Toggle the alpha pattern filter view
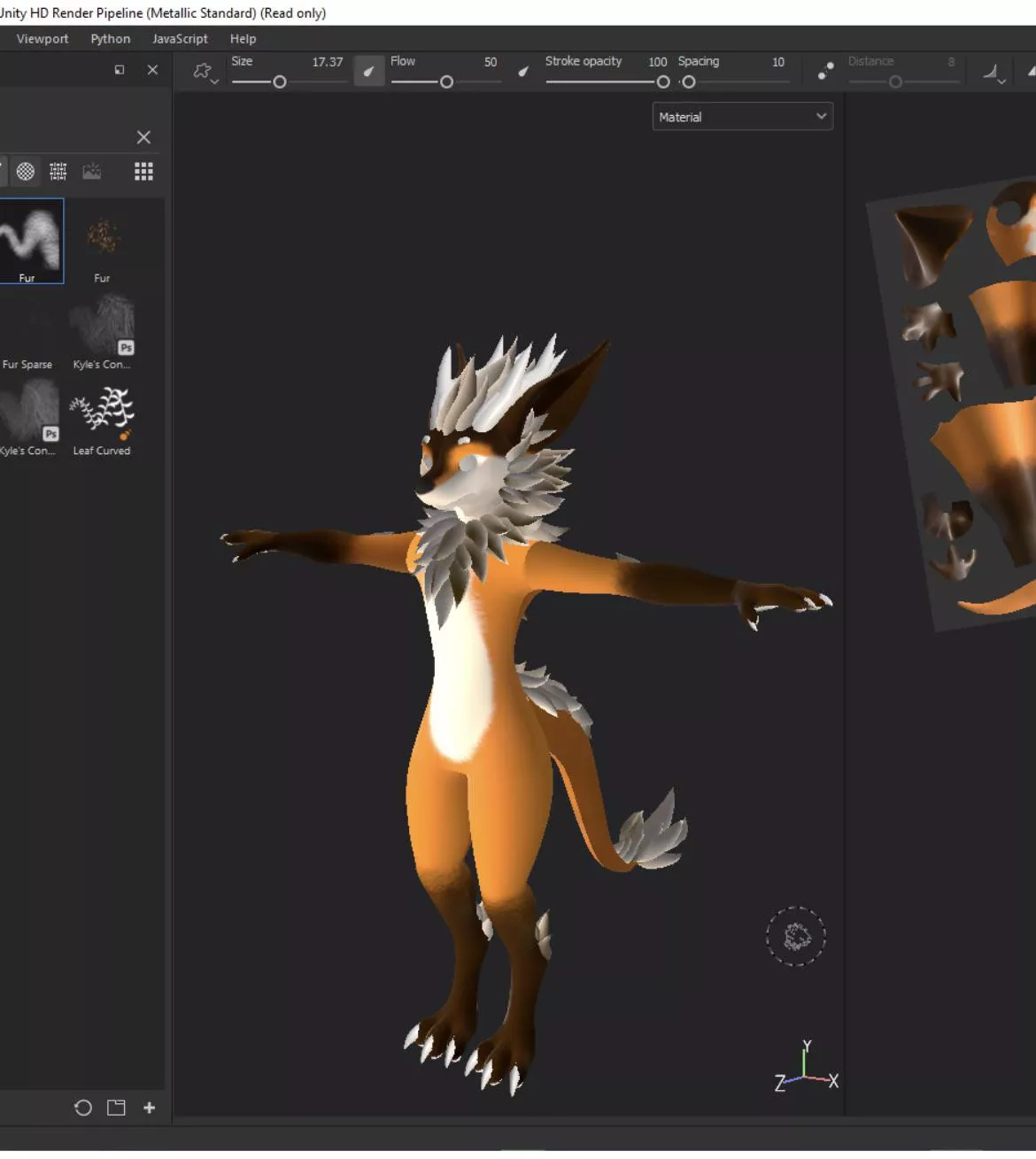The image size is (1036, 1159). tap(25, 171)
